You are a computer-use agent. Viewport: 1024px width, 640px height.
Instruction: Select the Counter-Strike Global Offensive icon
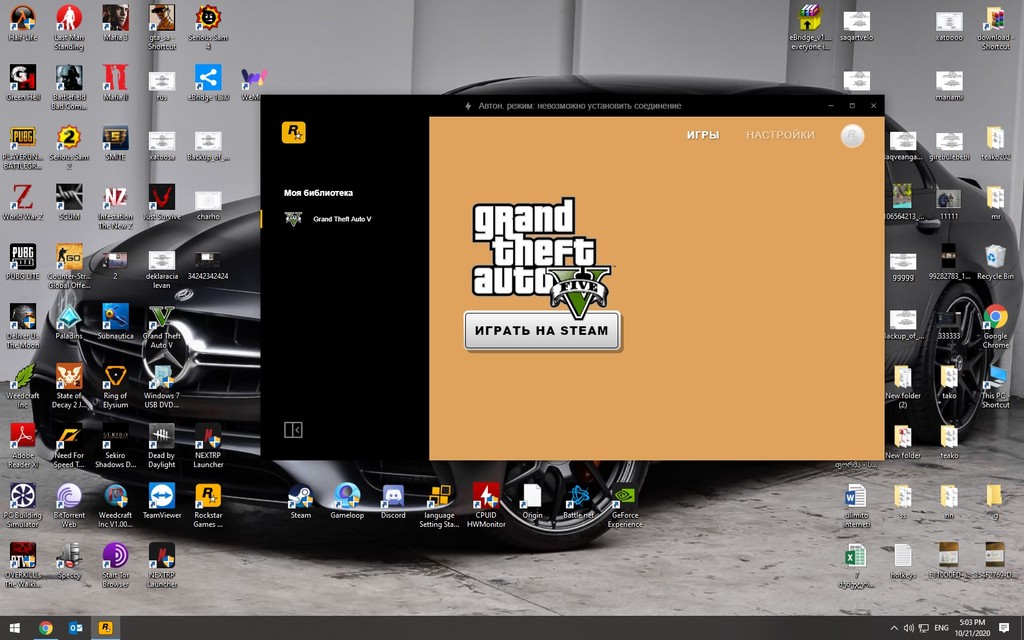(x=69, y=266)
